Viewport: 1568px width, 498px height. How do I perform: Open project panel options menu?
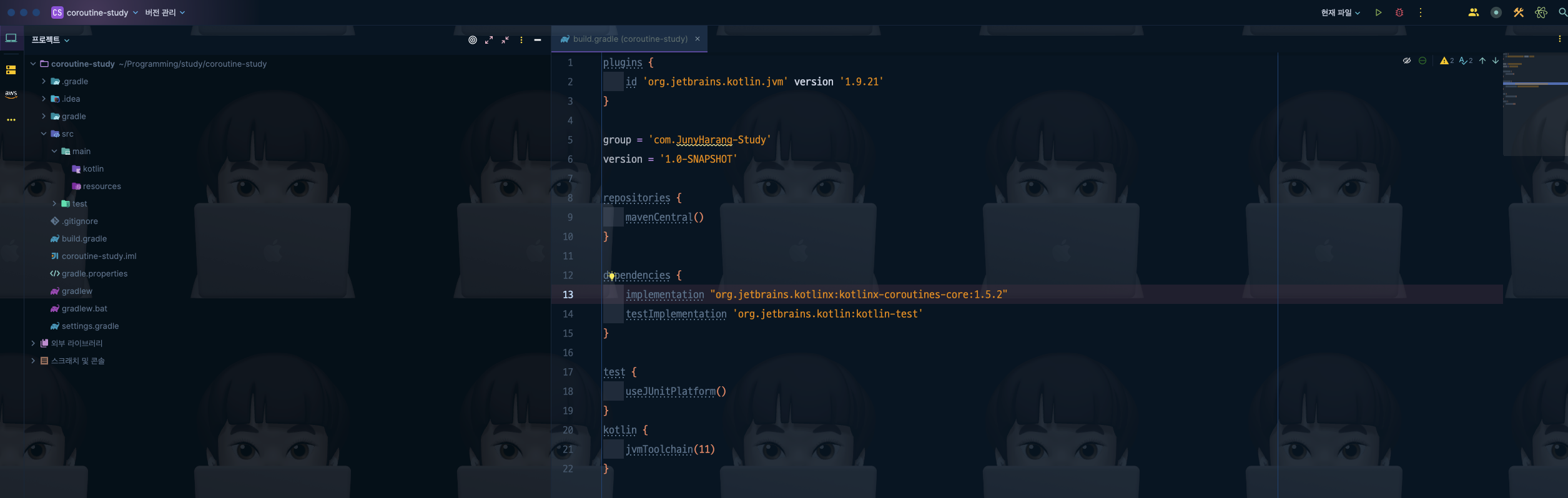(x=521, y=40)
